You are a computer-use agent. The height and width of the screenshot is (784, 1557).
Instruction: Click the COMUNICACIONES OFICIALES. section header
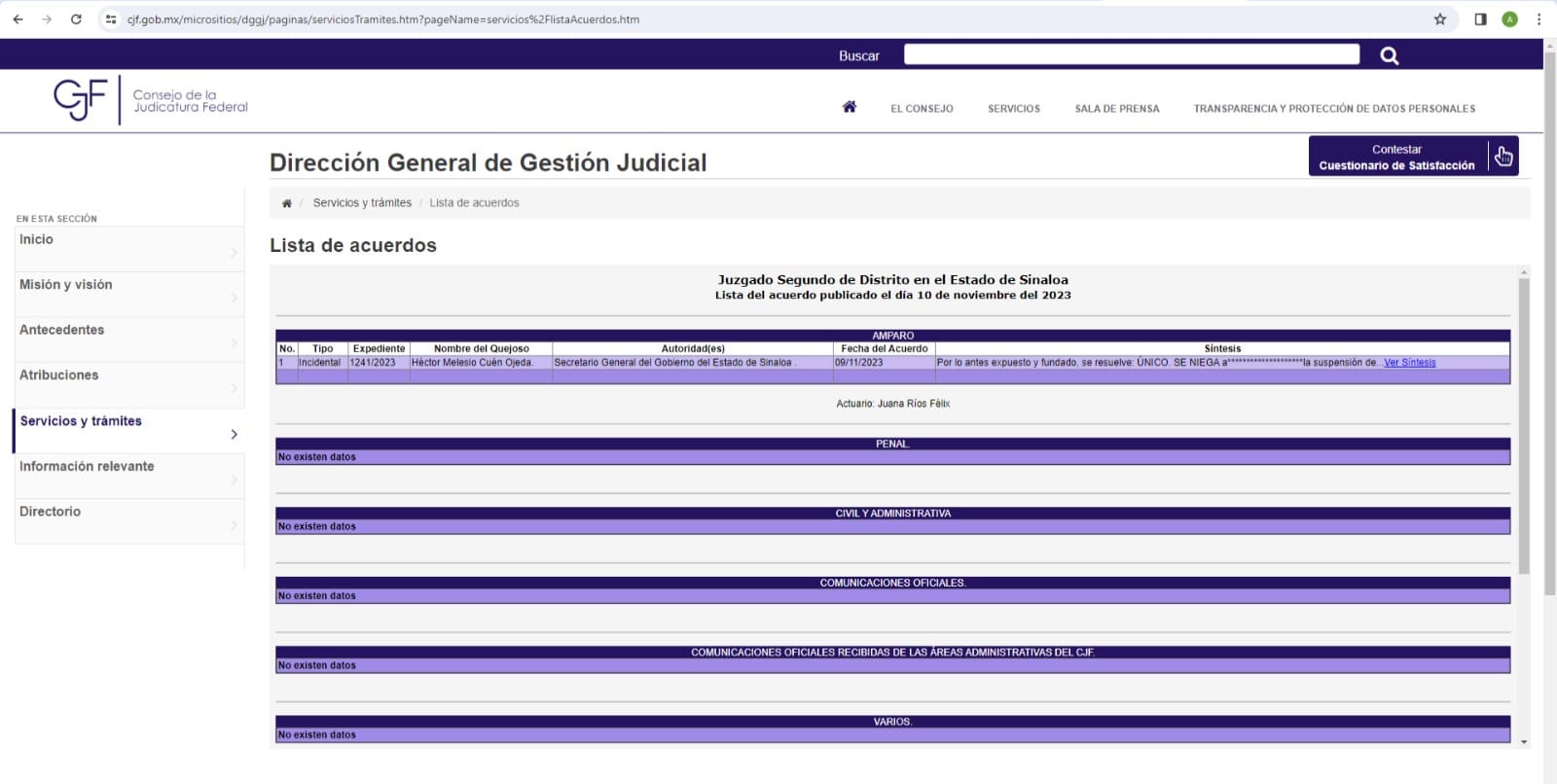tap(892, 583)
